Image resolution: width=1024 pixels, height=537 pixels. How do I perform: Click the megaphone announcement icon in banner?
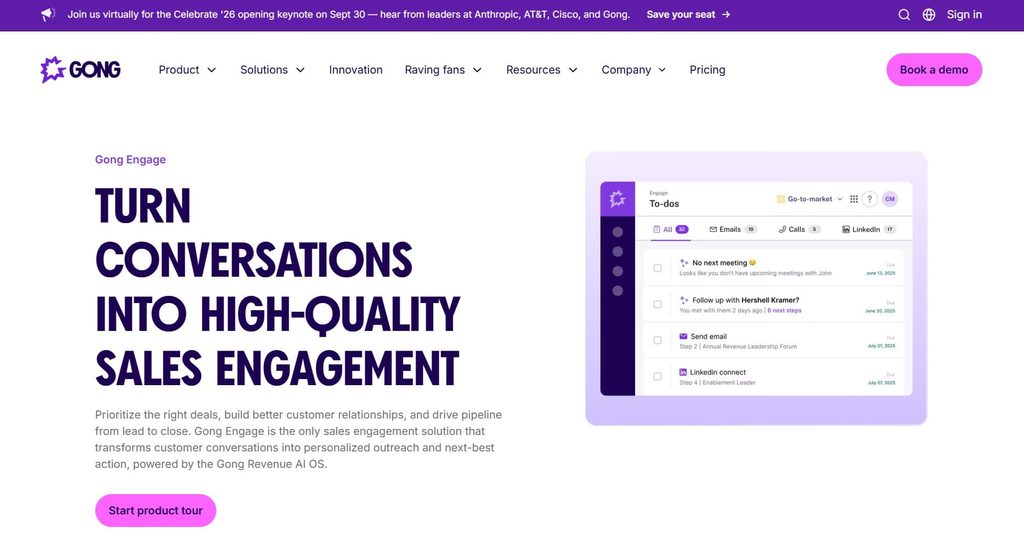point(48,14)
